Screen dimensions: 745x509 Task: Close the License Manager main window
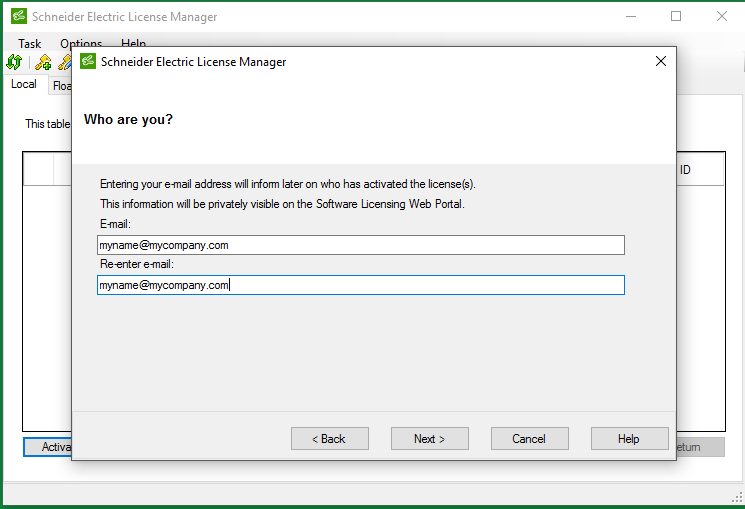pyautogui.click(x=722, y=16)
